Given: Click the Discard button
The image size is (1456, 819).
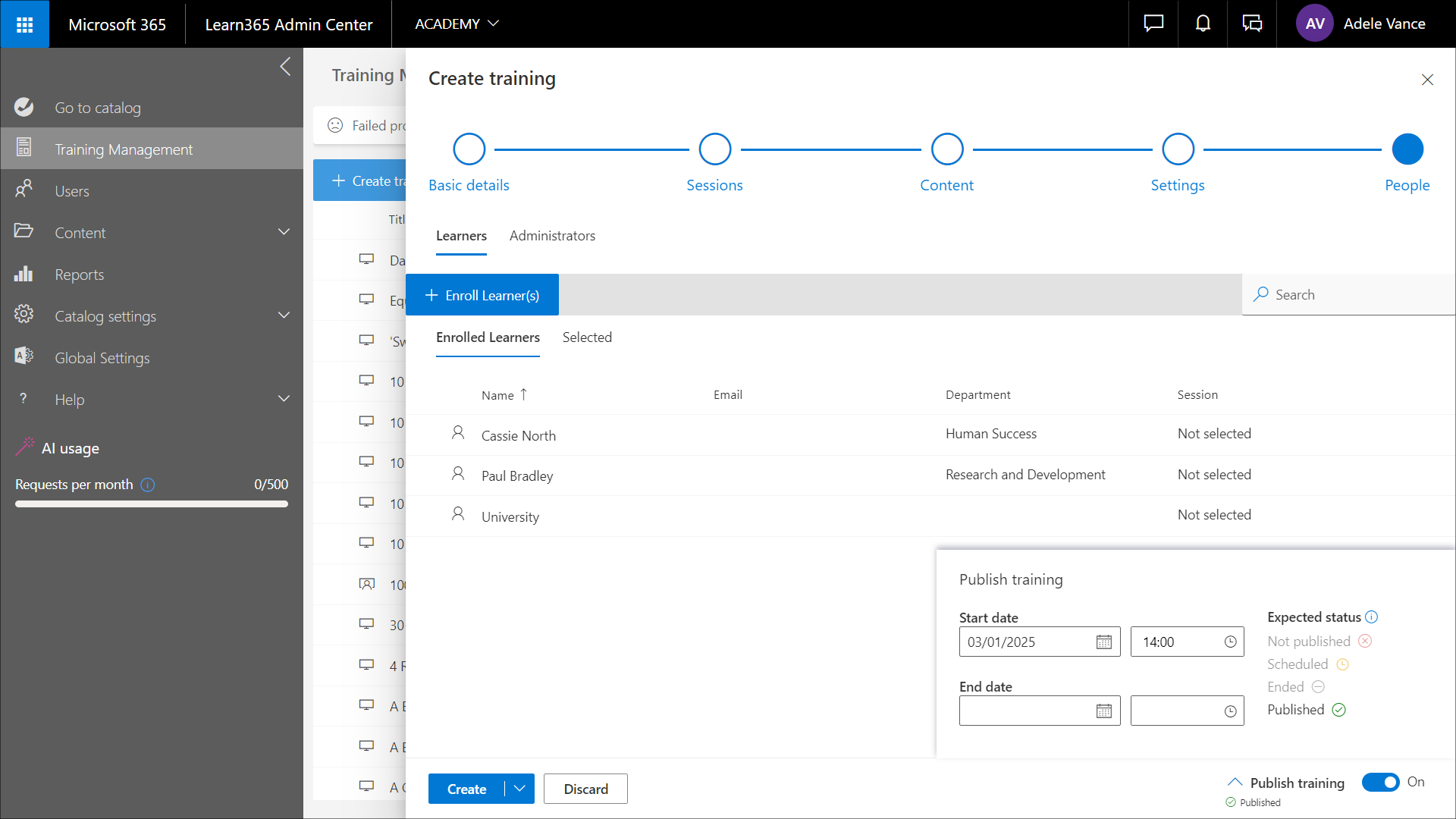Looking at the screenshot, I should (585, 789).
